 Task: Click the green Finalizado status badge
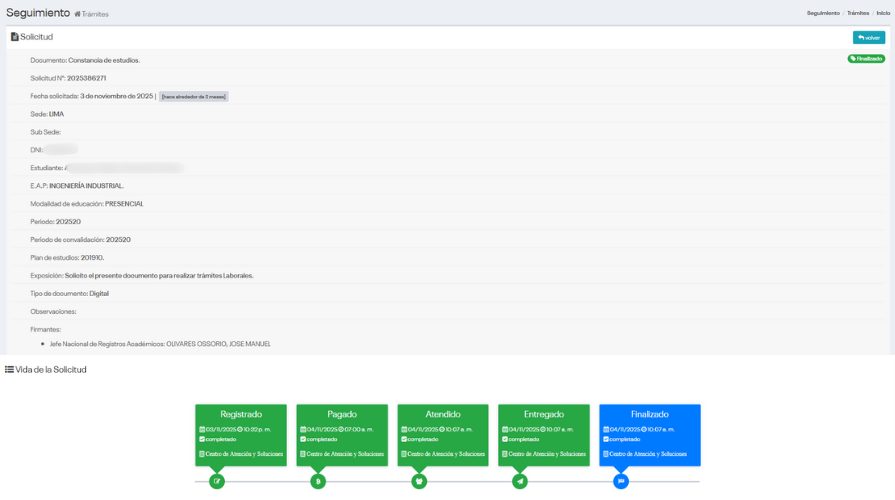(x=866, y=59)
